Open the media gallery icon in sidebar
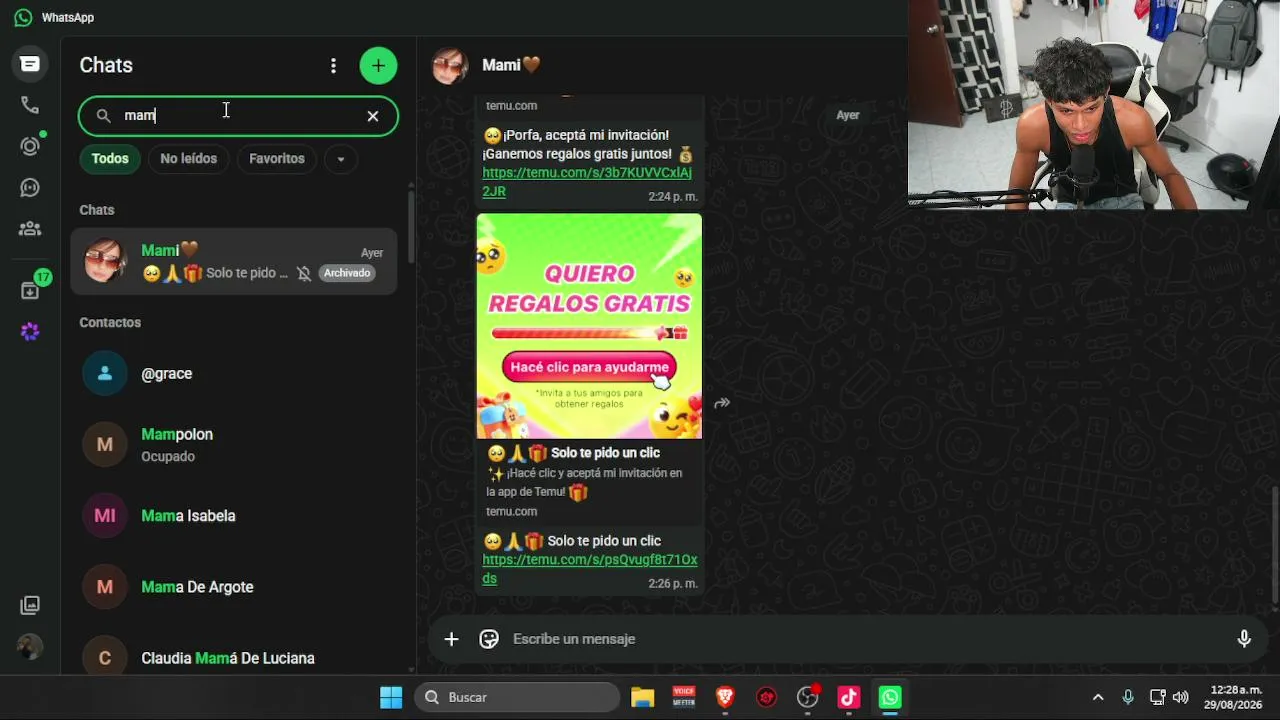 click(x=30, y=605)
